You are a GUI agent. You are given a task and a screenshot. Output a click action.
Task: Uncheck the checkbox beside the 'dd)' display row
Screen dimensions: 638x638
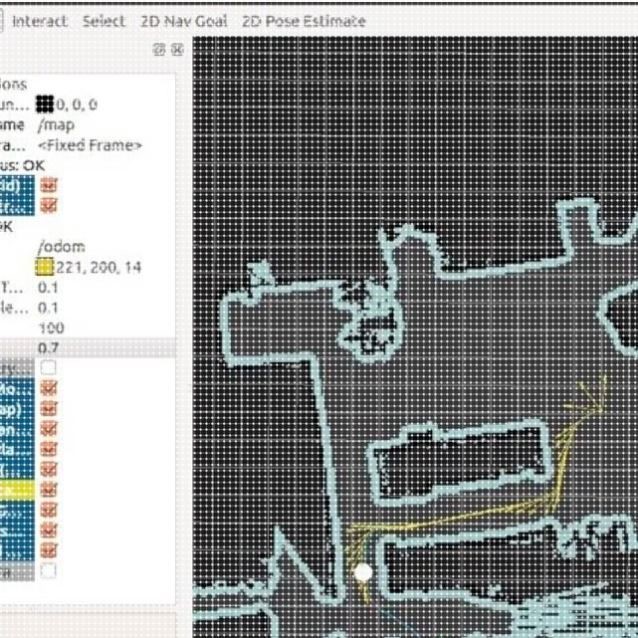(x=48, y=185)
